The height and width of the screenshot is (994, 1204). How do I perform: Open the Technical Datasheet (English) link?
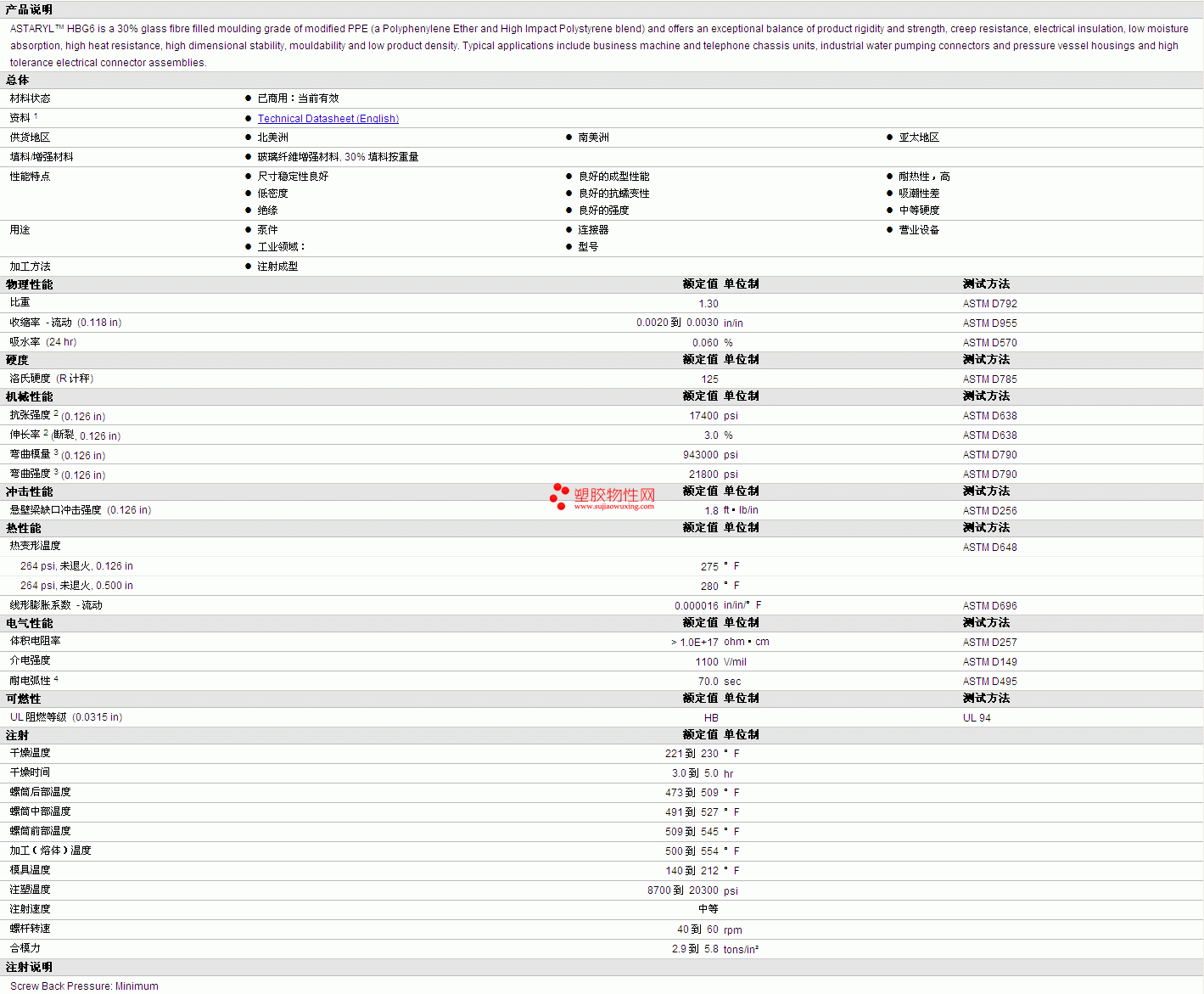coord(328,119)
